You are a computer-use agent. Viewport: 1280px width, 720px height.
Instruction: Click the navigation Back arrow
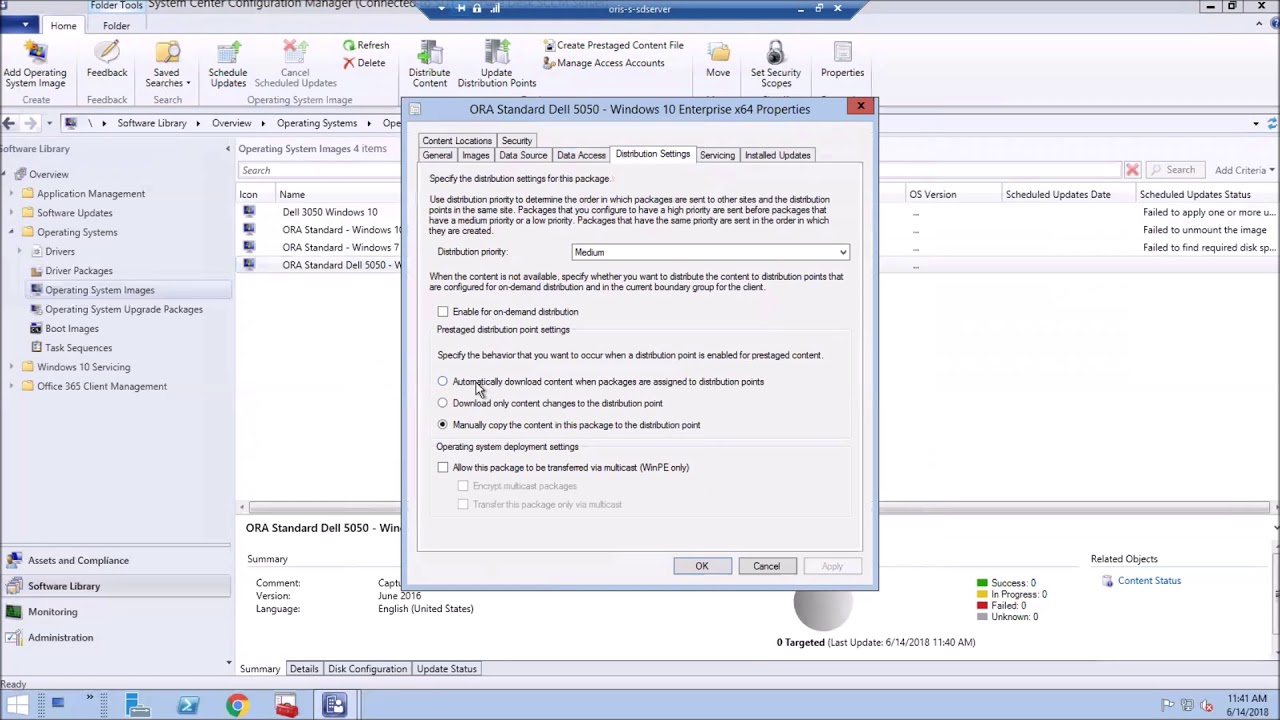coord(9,123)
